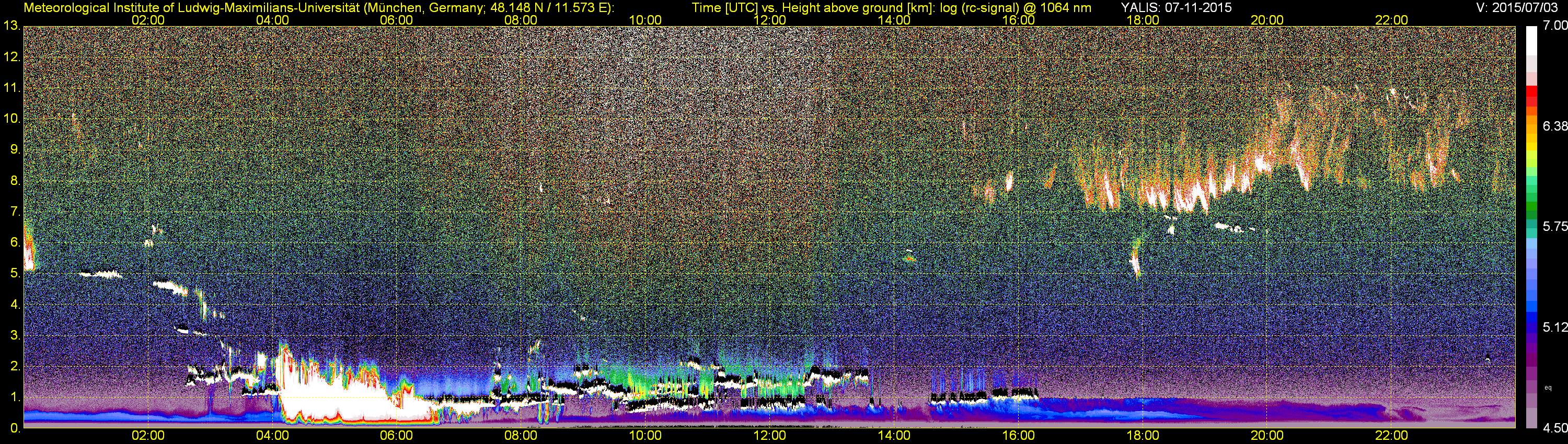Click the 6 km height axis label

[x=15, y=243]
